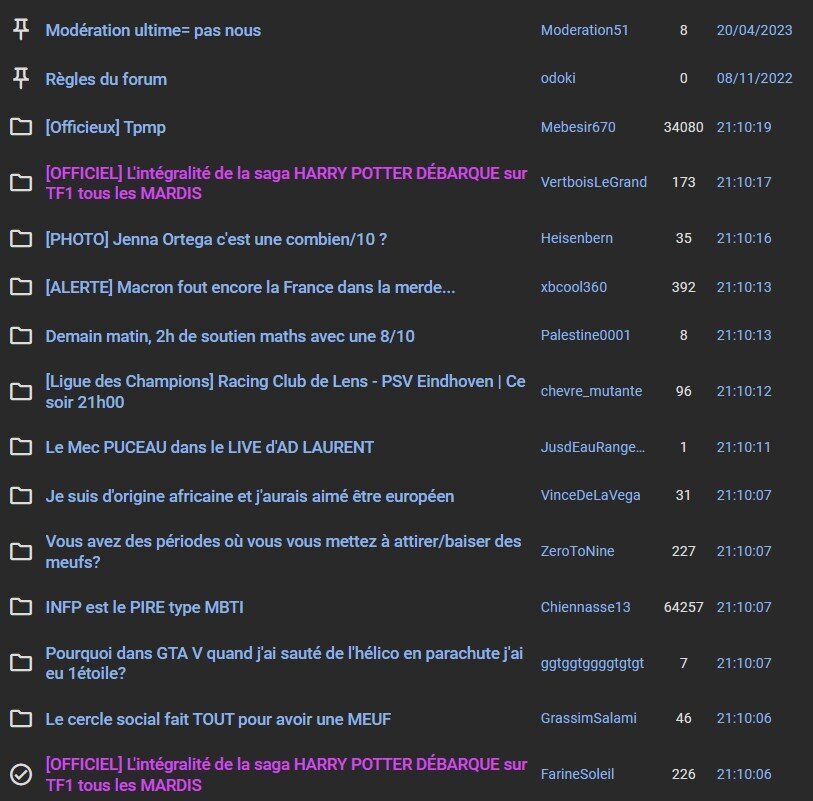The image size is (813, 801).
Task: Click folder icon of soutien maths topic
Action: [21, 335]
